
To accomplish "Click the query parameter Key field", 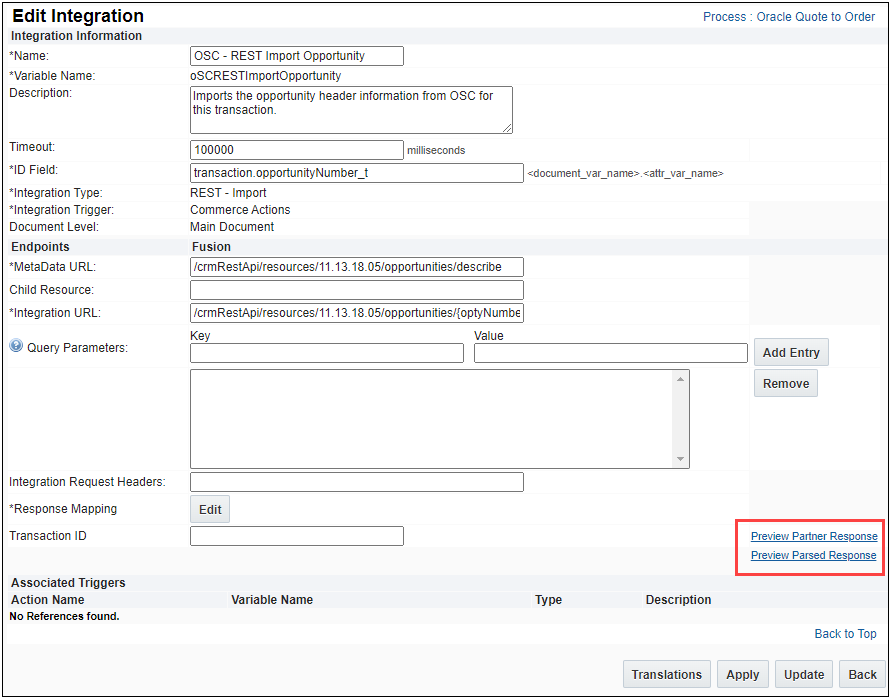I will point(326,353).
